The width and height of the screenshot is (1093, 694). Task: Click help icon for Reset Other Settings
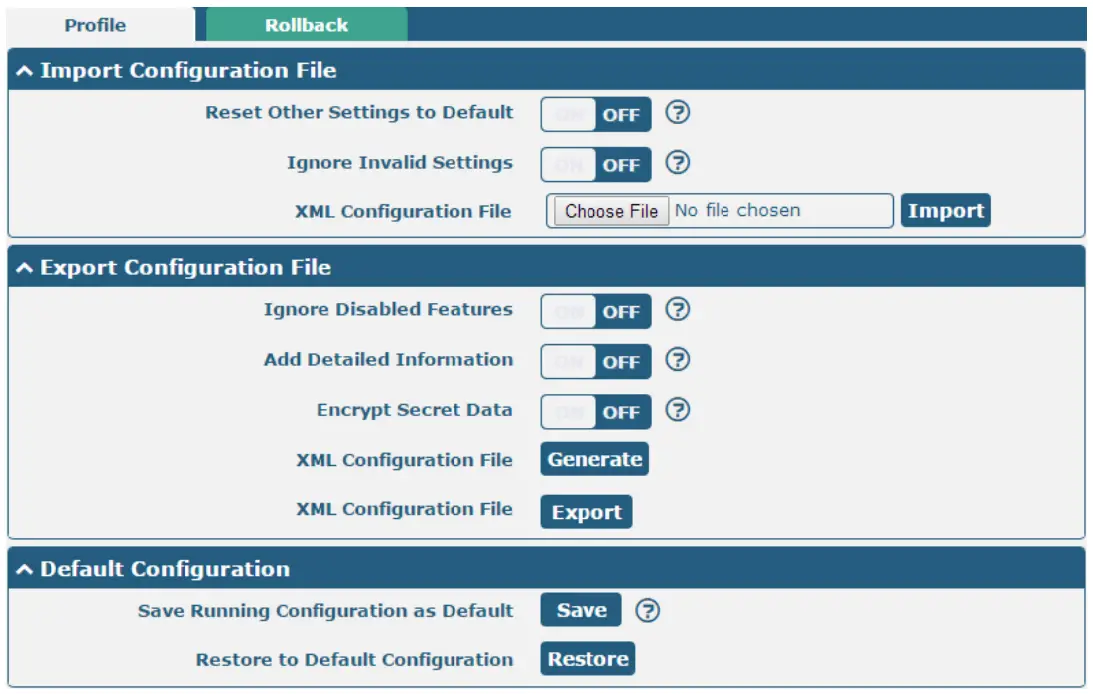678,113
